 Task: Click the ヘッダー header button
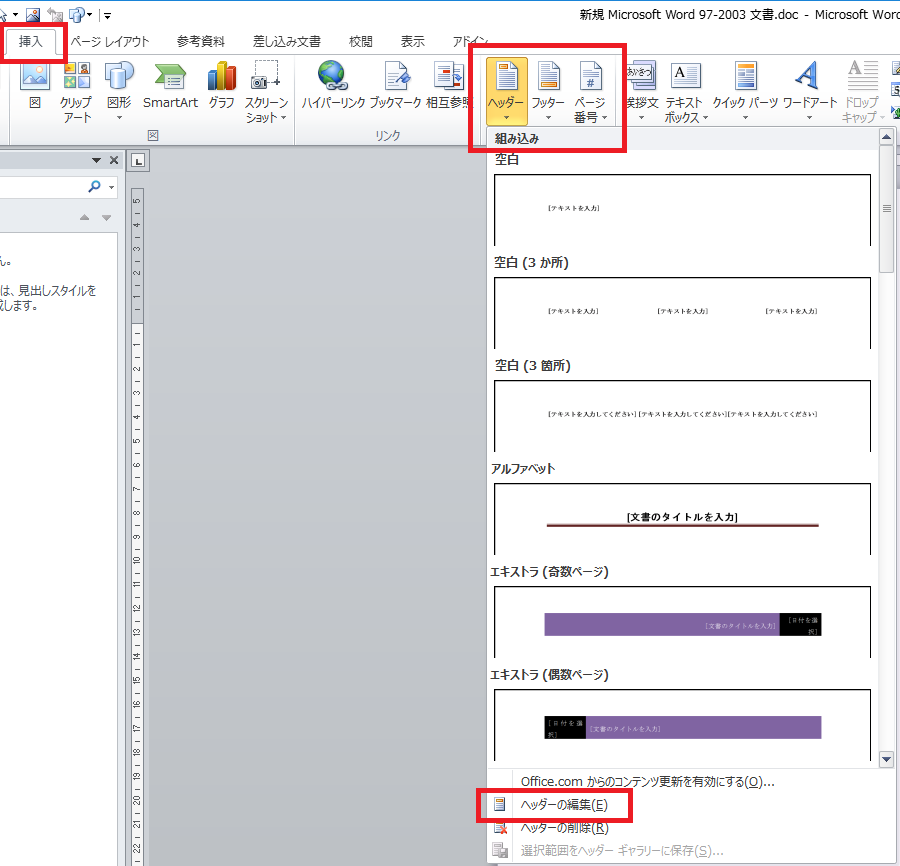506,92
